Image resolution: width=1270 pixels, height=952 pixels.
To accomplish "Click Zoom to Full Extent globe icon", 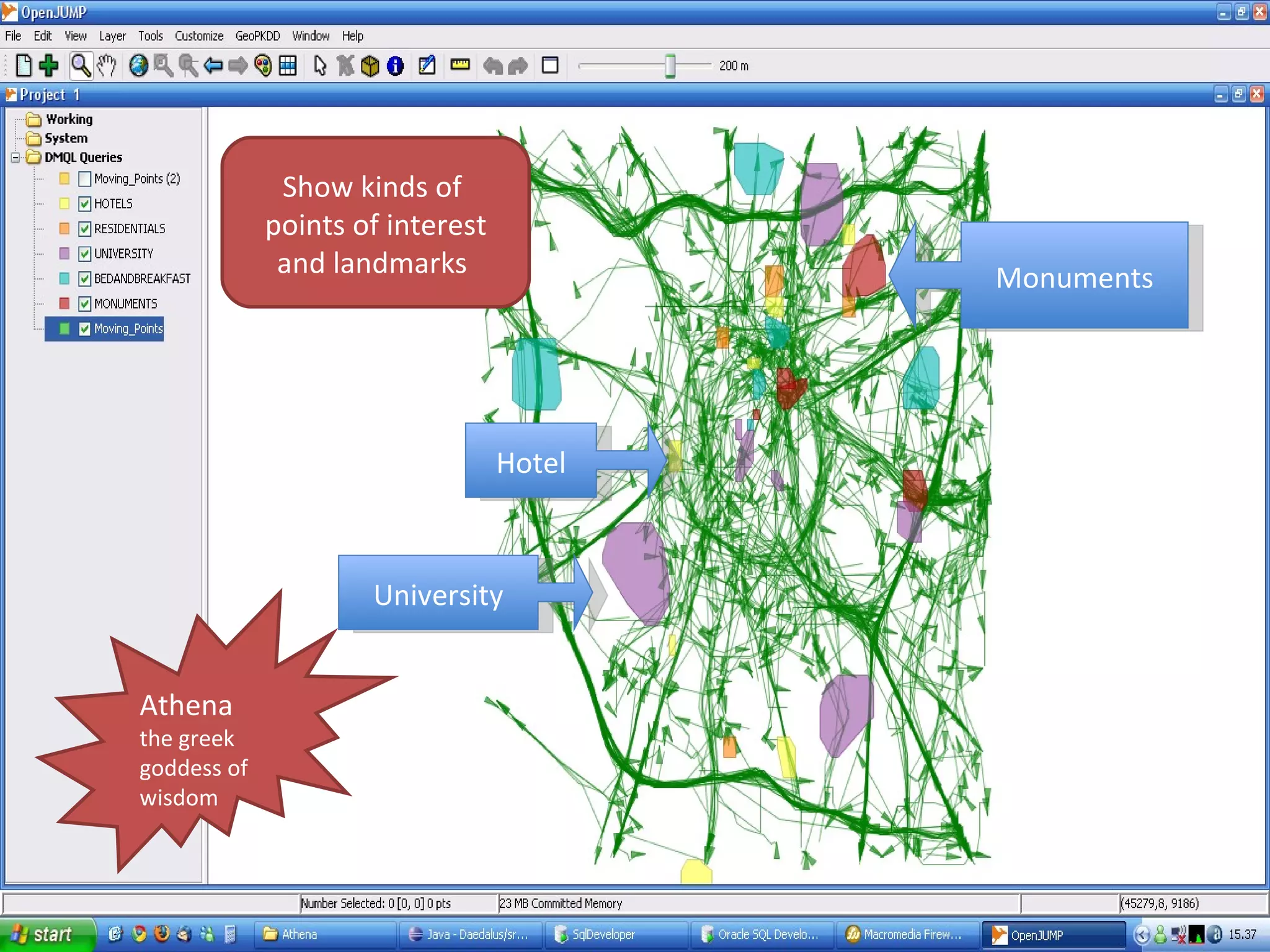I will [138, 65].
